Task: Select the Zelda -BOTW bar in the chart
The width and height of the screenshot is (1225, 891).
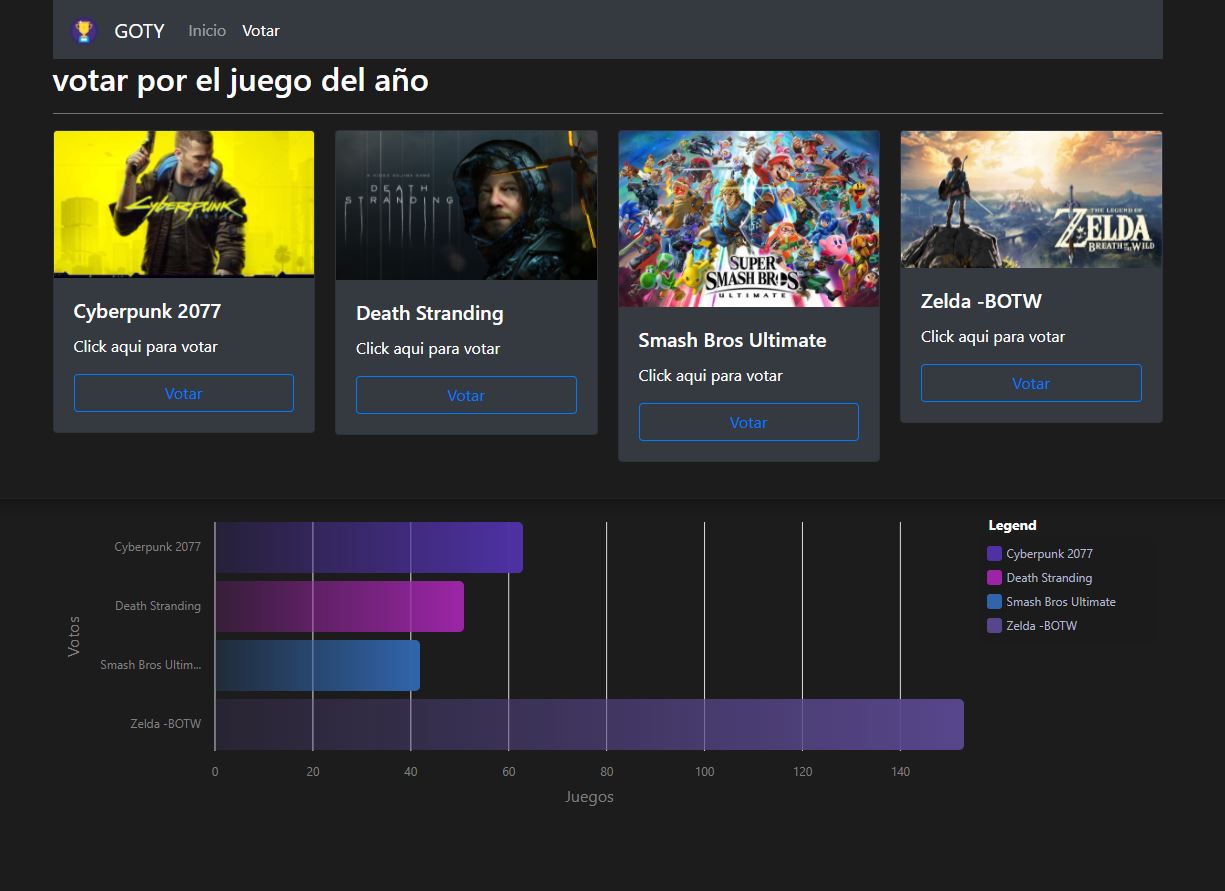Action: (x=590, y=724)
